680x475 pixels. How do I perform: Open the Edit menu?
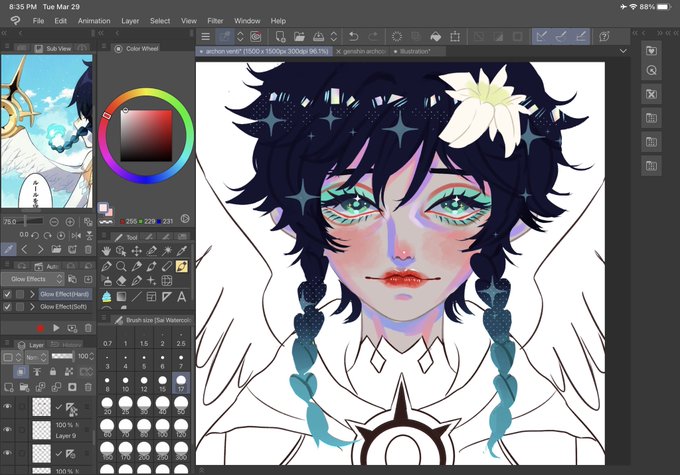[x=61, y=21]
